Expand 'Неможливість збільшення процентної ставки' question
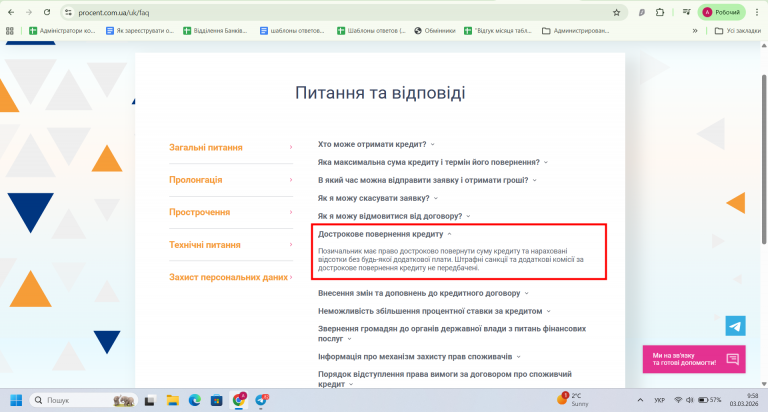 pyautogui.click(x=434, y=311)
